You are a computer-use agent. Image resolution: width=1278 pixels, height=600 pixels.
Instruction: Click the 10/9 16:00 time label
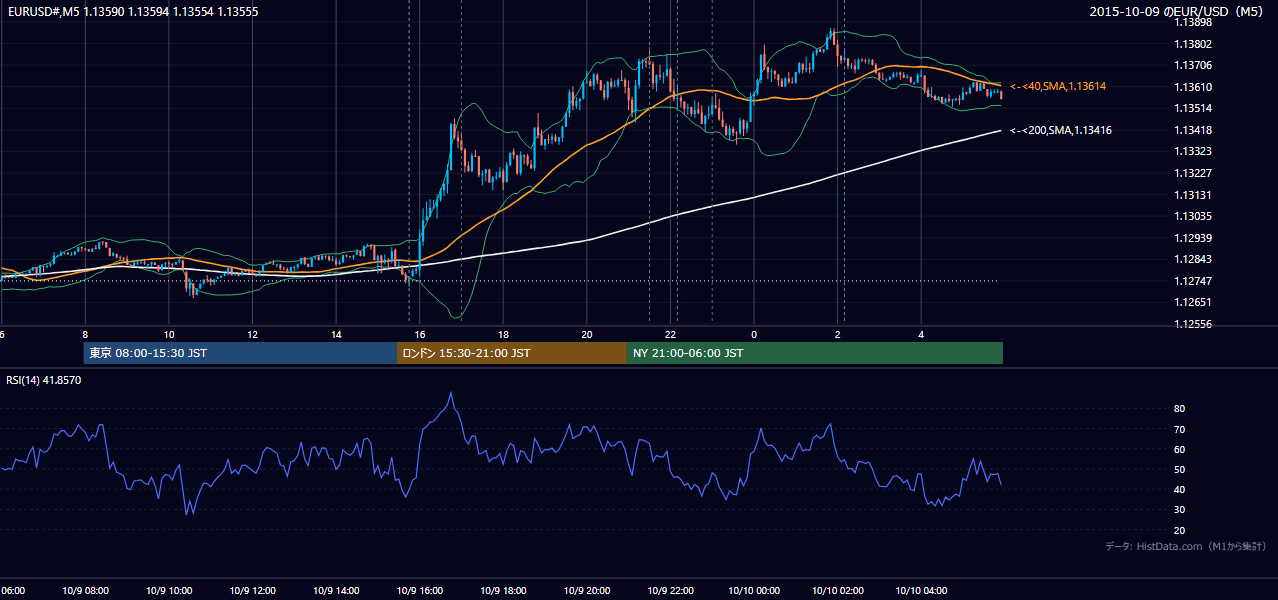(420, 591)
